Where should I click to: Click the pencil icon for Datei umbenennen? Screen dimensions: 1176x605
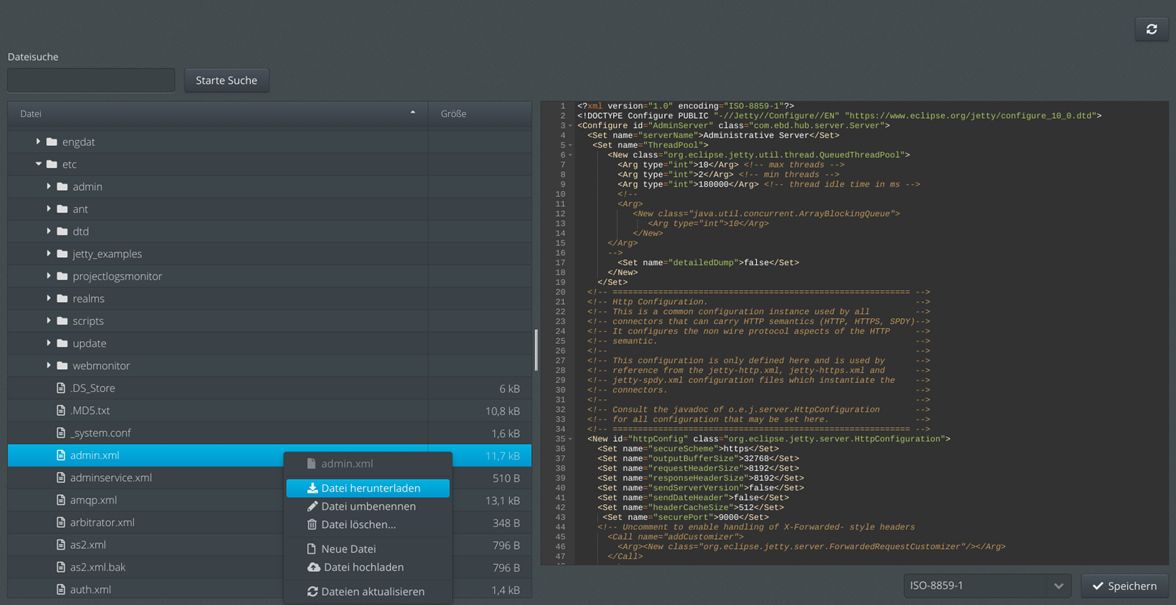(x=313, y=506)
